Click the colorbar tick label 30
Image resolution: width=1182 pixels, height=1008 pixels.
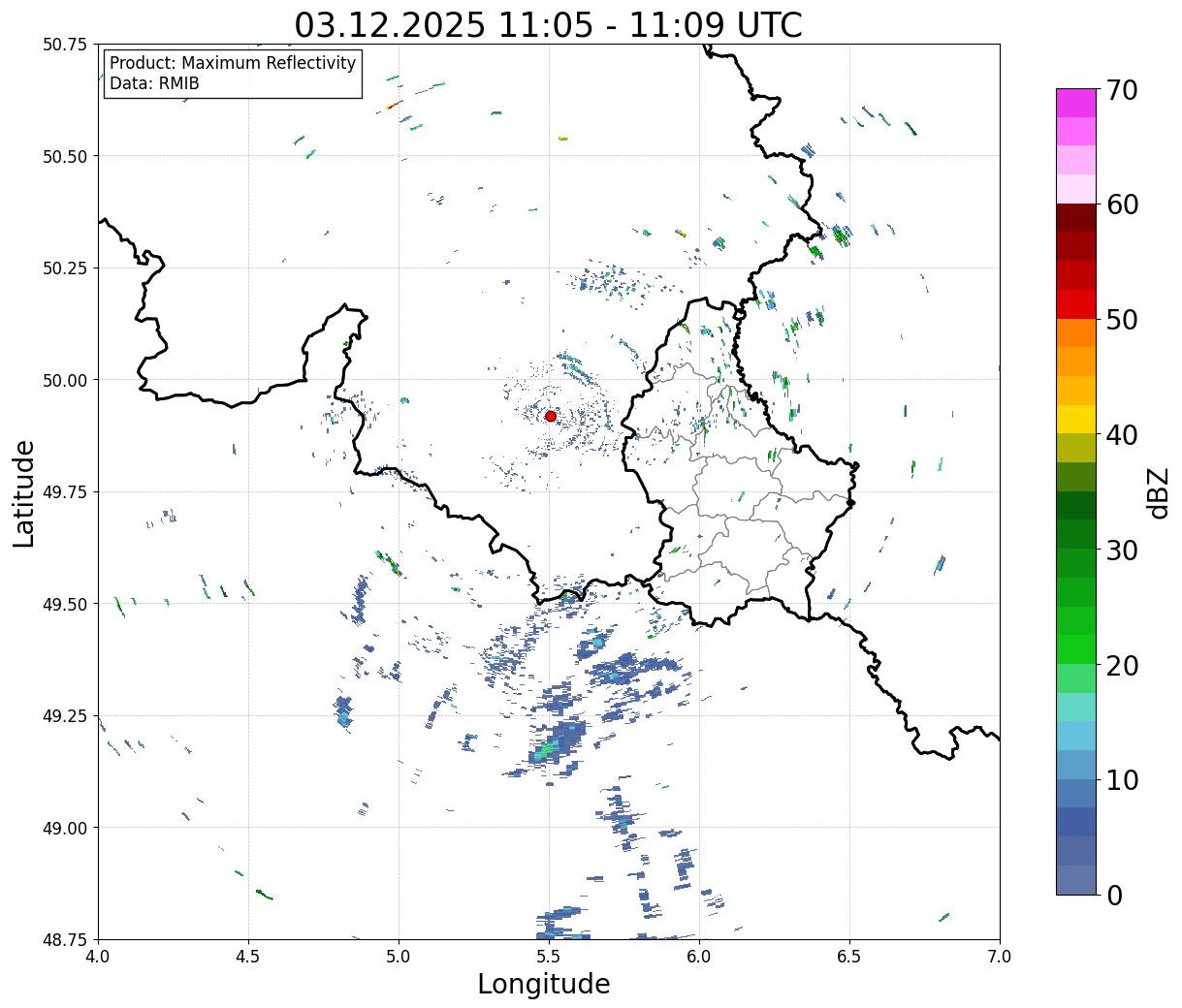click(x=1122, y=550)
